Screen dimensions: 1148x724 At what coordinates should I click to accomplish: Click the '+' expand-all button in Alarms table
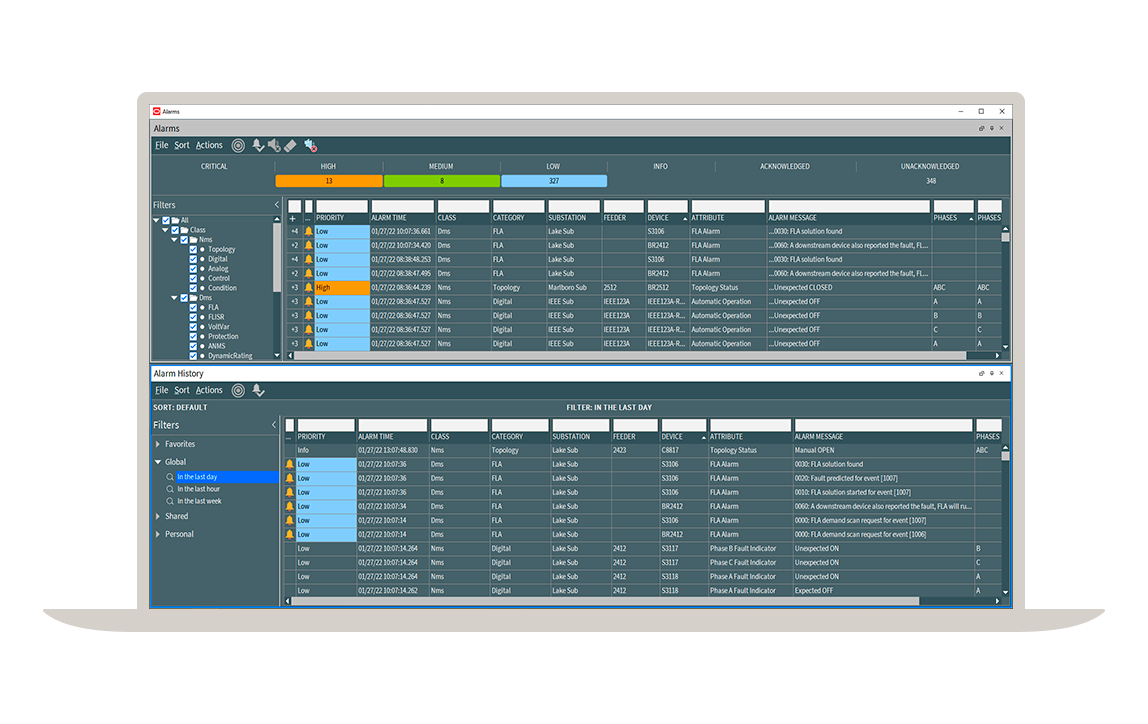(293, 218)
